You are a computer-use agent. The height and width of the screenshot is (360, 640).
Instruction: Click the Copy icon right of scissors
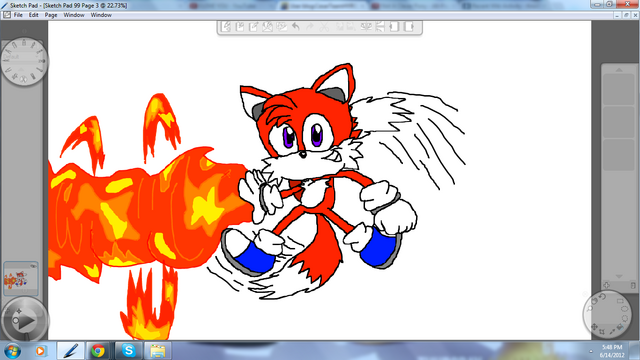(x=340, y=27)
